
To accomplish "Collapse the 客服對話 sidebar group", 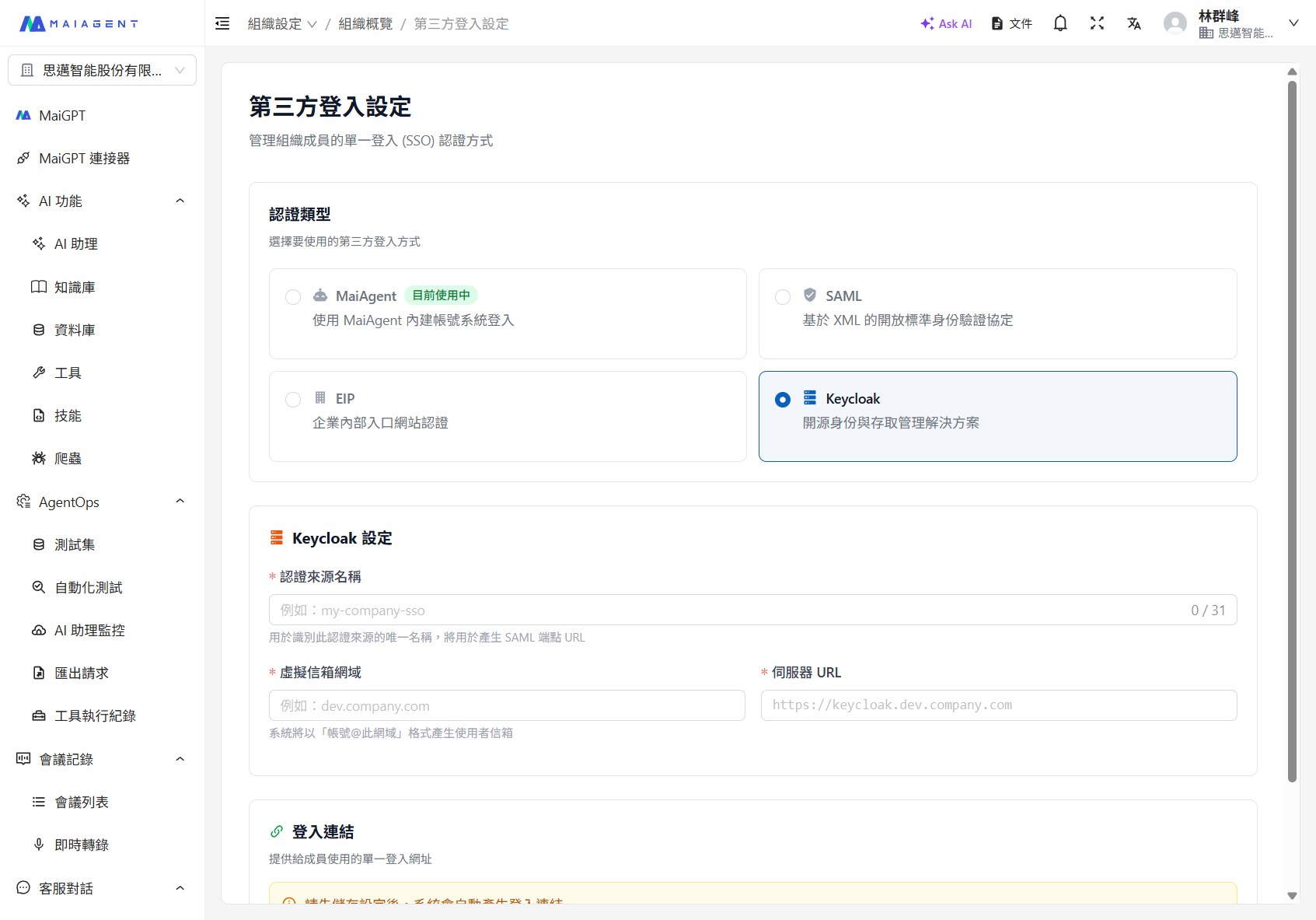I will [x=180, y=888].
